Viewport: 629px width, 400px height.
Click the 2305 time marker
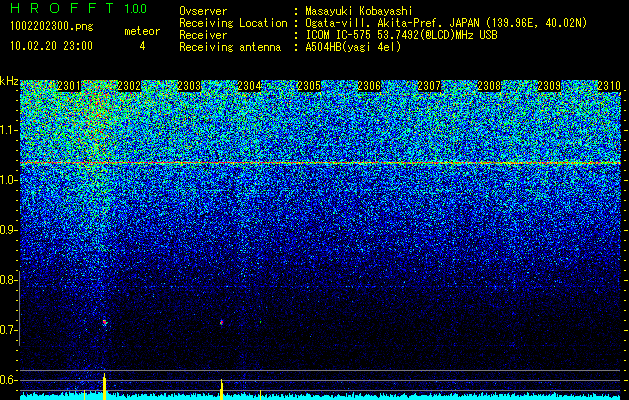pos(309,86)
